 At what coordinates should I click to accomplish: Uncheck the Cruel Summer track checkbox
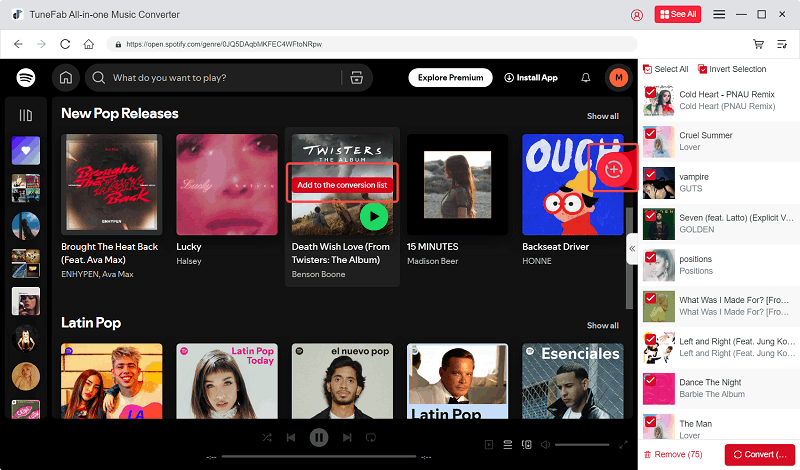(650, 132)
